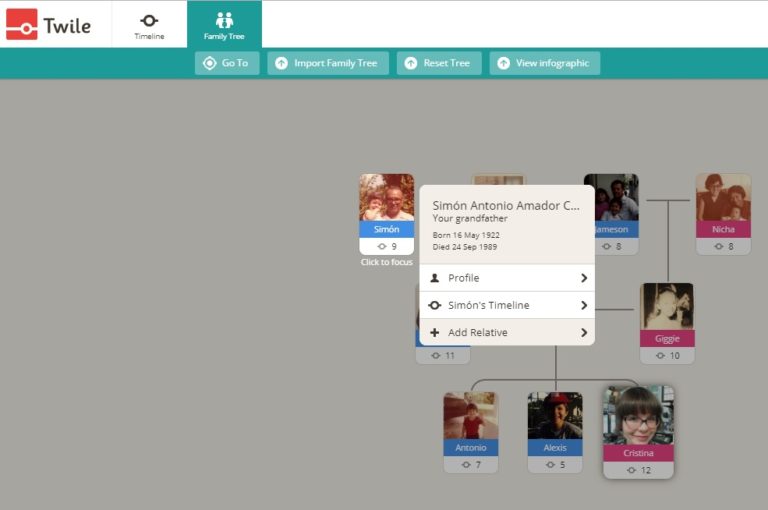Switch to the Family Tree tab
Image resolution: width=768 pixels, height=510 pixels.
tap(224, 25)
